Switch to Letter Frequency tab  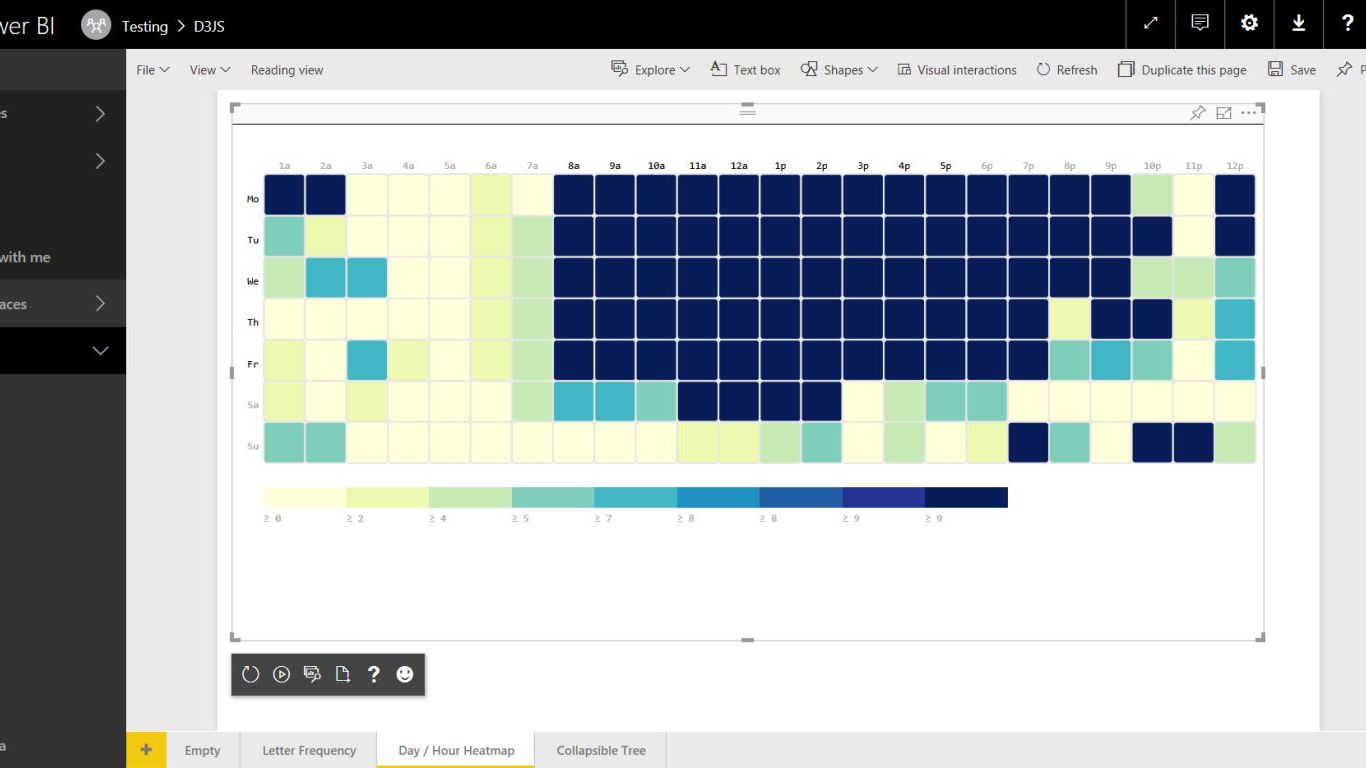(x=309, y=750)
